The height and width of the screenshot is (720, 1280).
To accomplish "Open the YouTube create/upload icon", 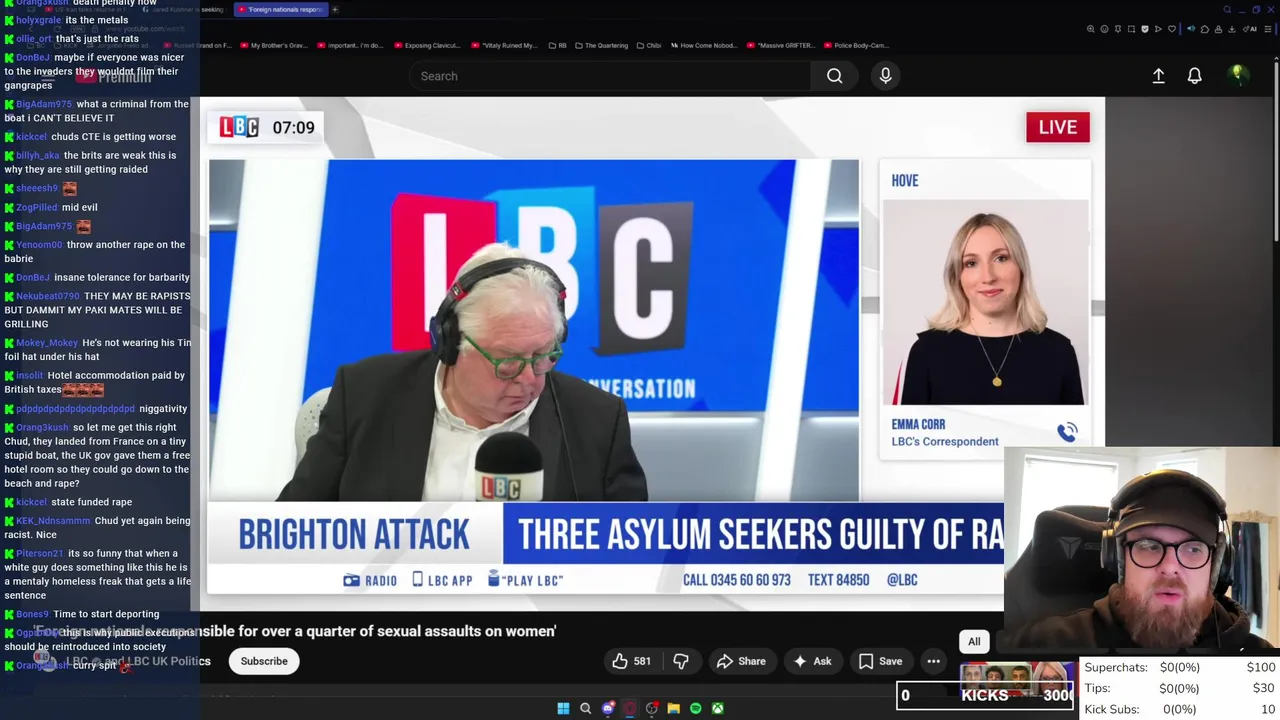I will pos(1158,76).
